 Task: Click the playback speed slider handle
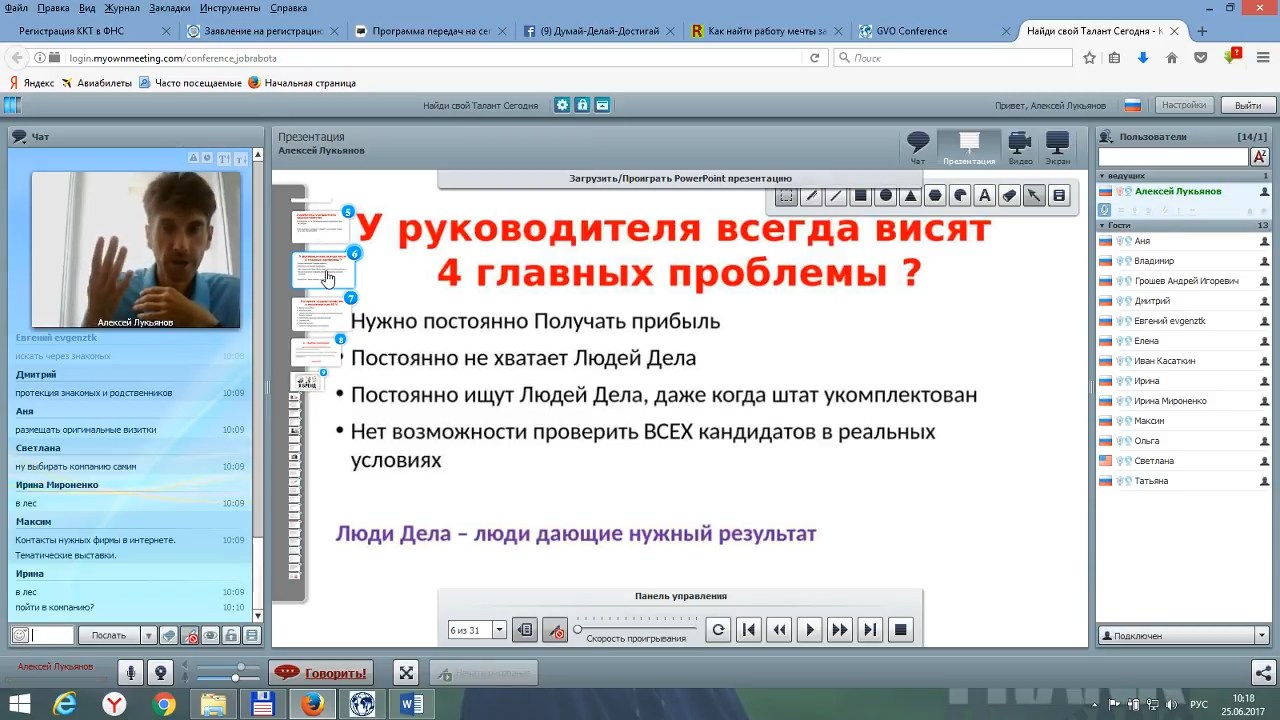coord(577,629)
